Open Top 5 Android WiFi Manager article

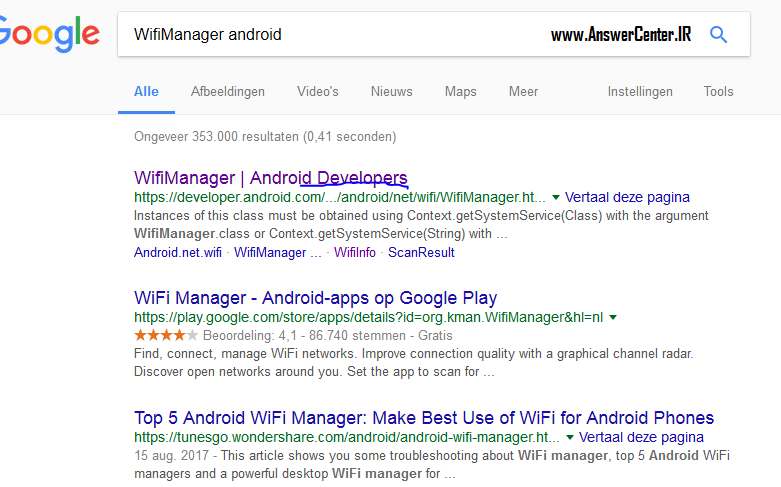424,418
